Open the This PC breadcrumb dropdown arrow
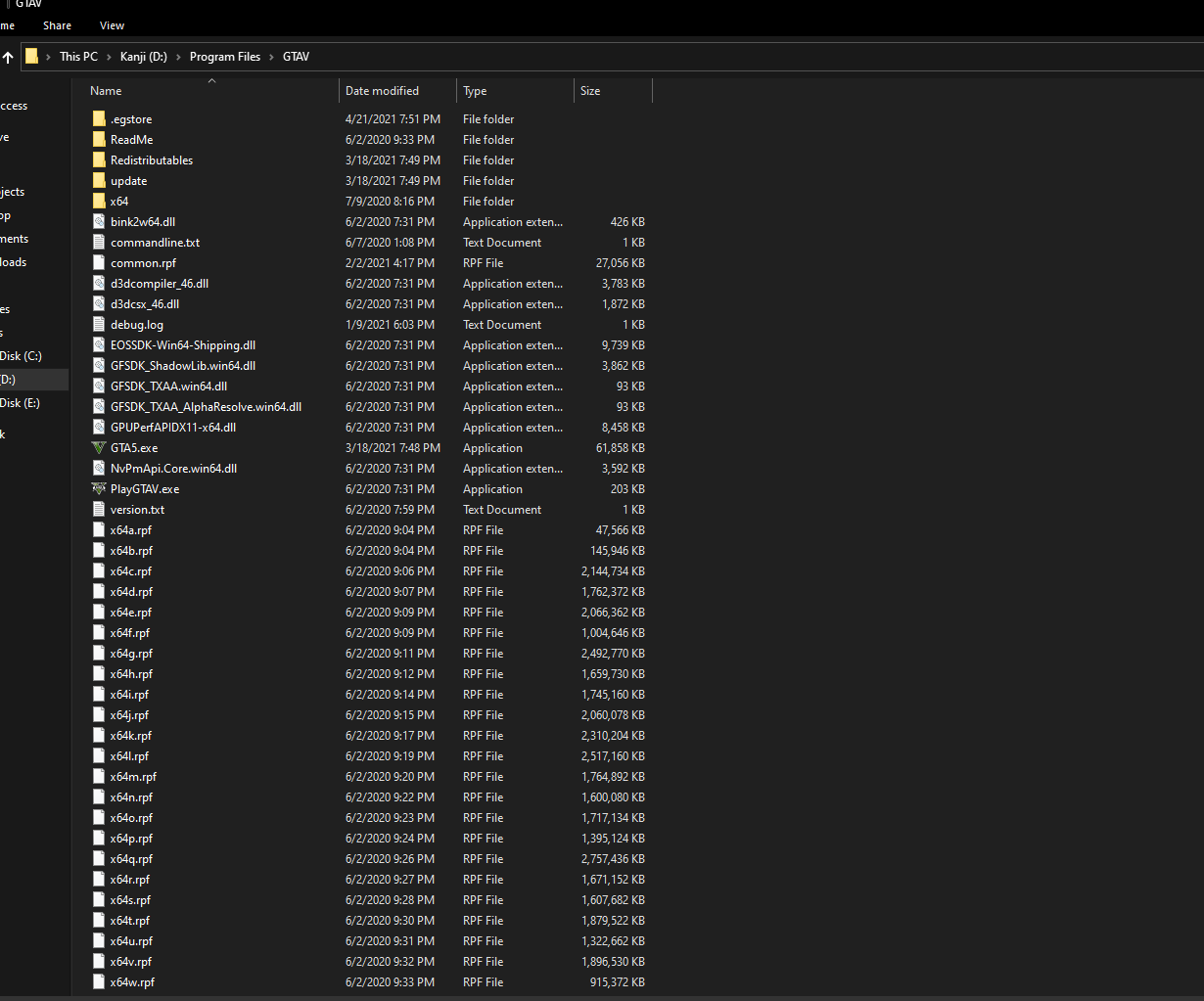 [108, 56]
